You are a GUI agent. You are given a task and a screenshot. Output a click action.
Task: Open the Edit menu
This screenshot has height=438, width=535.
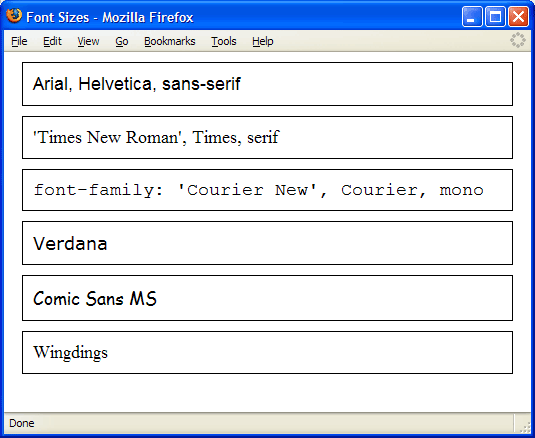pos(52,41)
